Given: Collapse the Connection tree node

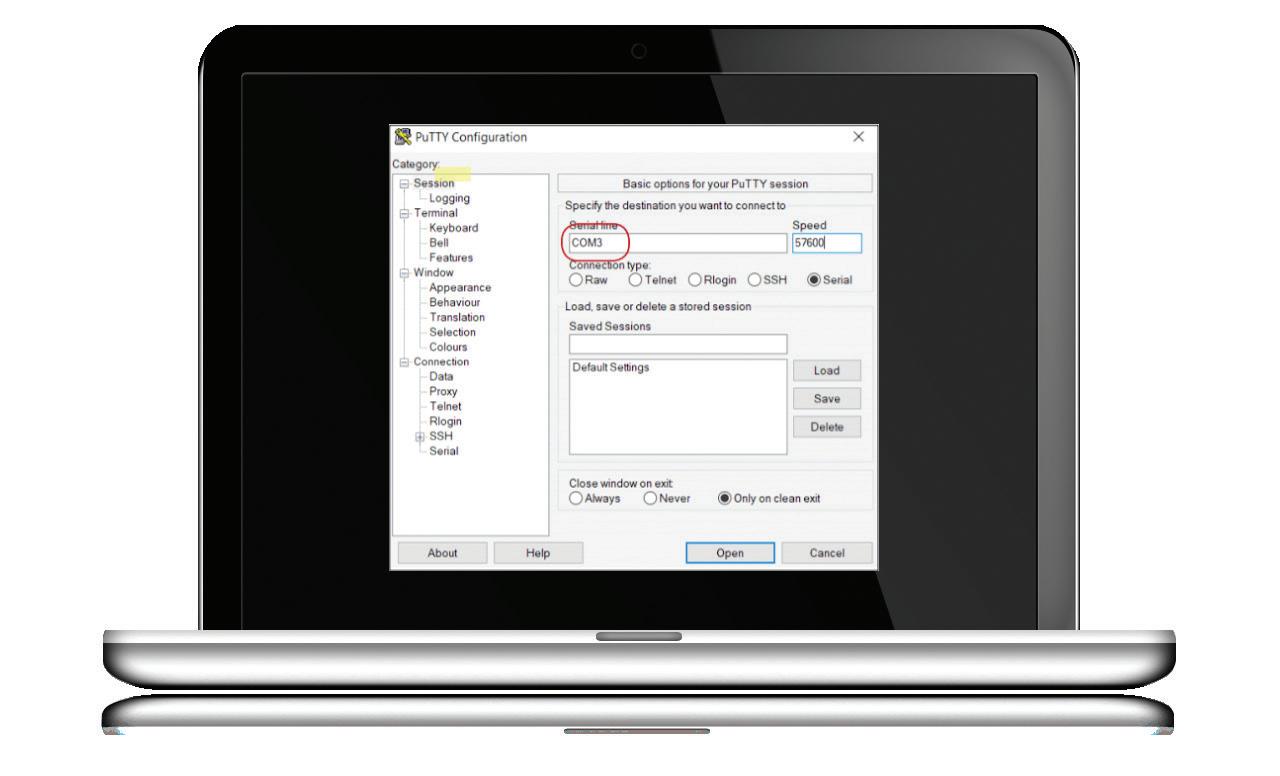Looking at the screenshot, I should click(x=404, y=362).
